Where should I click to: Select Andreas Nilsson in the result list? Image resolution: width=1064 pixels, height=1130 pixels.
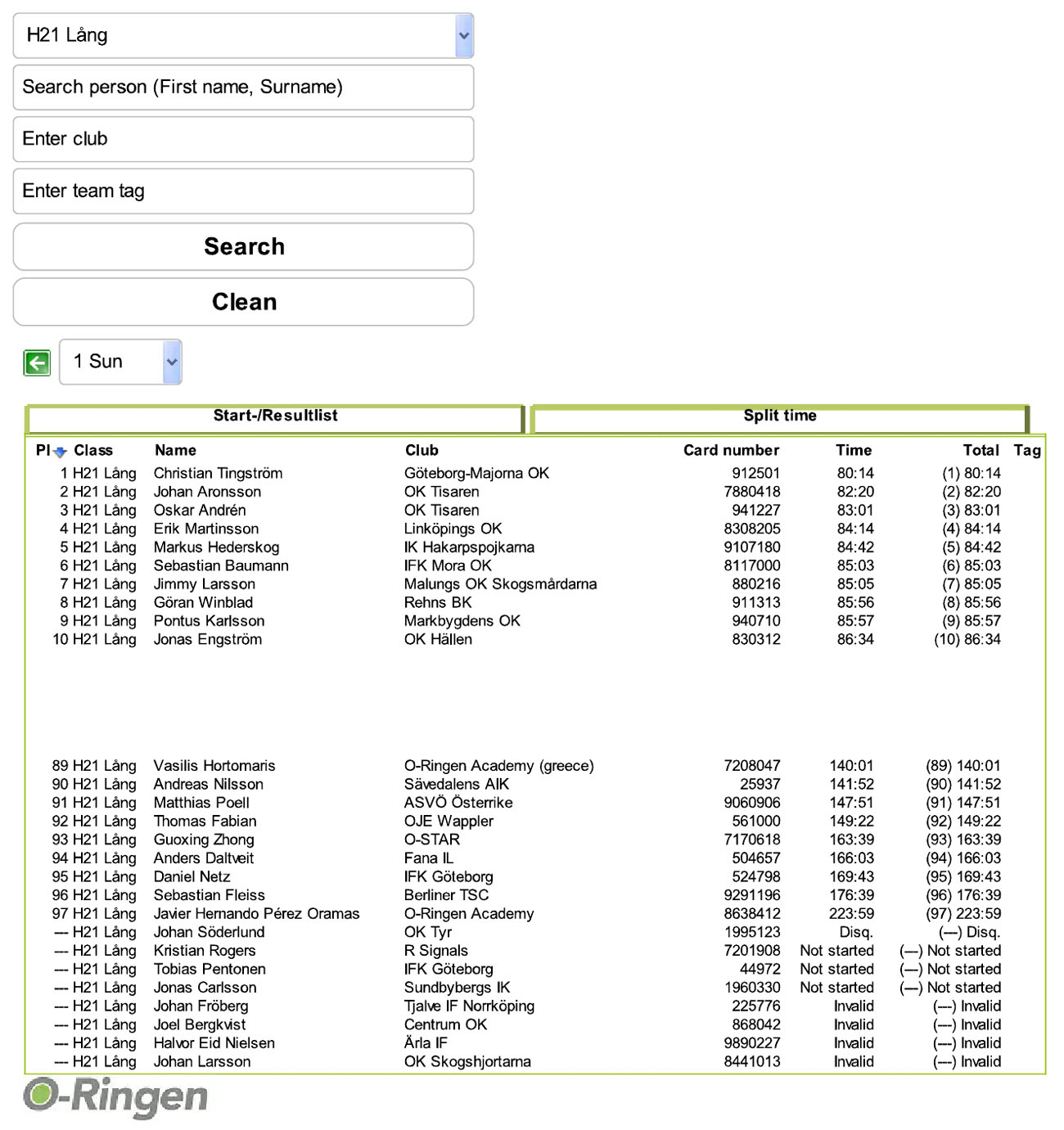click(x=209, y=784)
